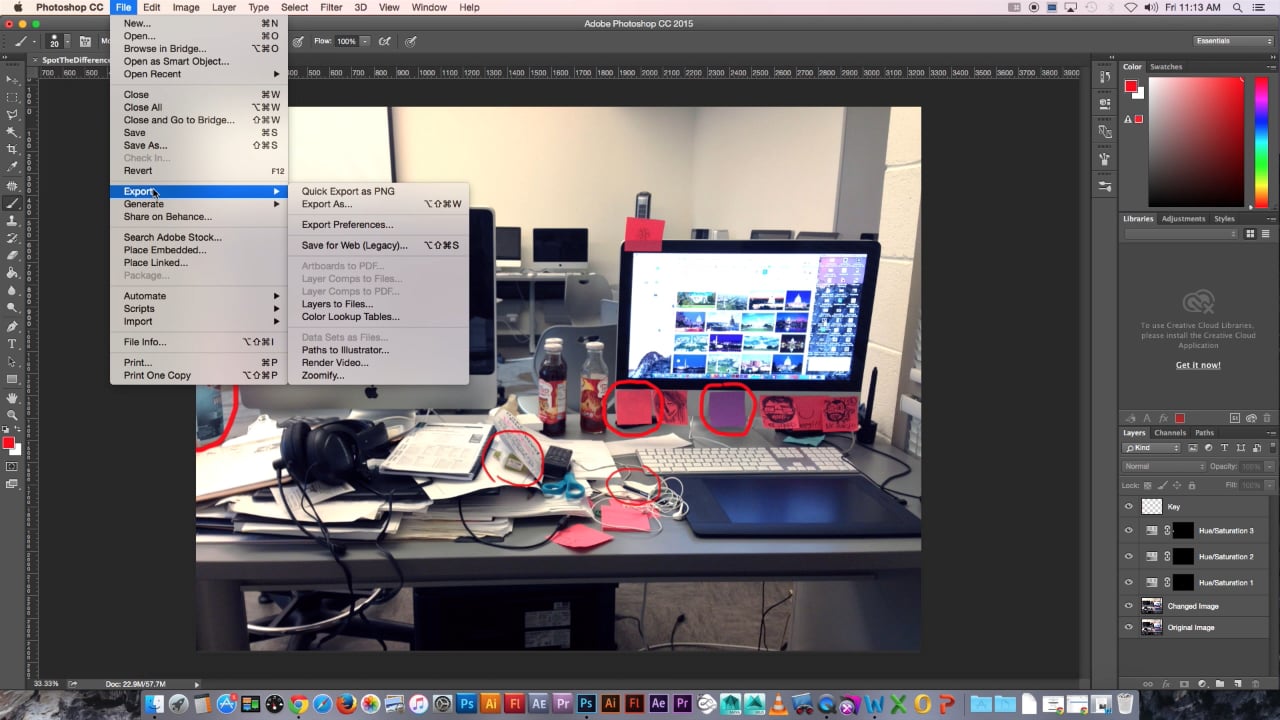Select the Magic Wand tool

pyautogui.click(x=12, y=132)
